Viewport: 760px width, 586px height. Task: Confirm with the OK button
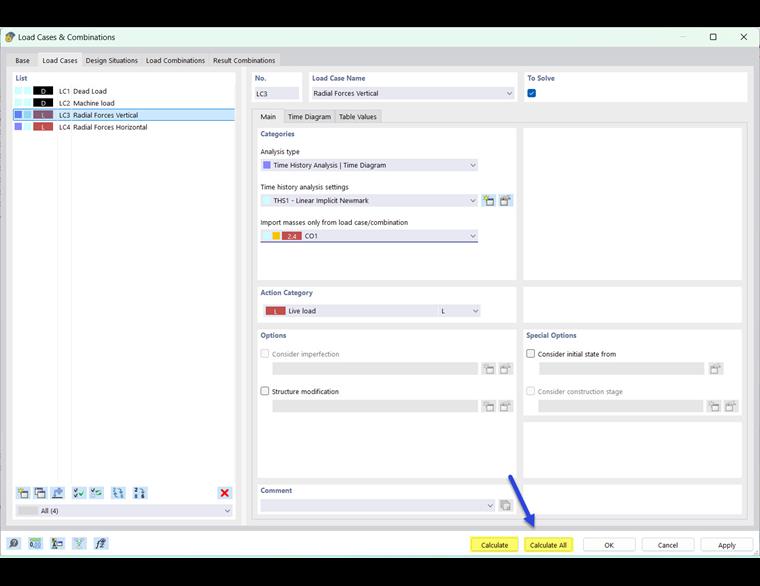[609, 545]
